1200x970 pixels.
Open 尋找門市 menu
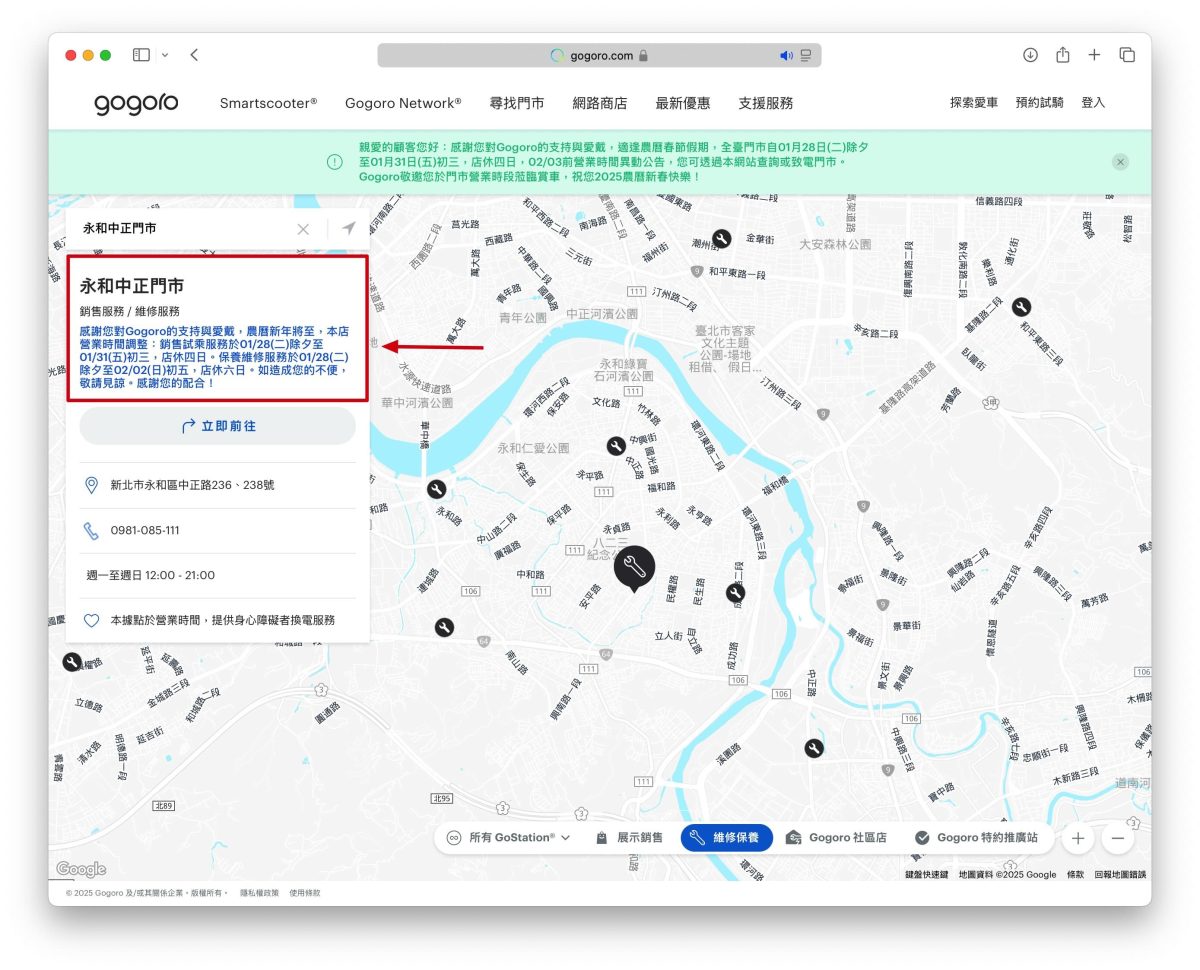pos(517,103)
